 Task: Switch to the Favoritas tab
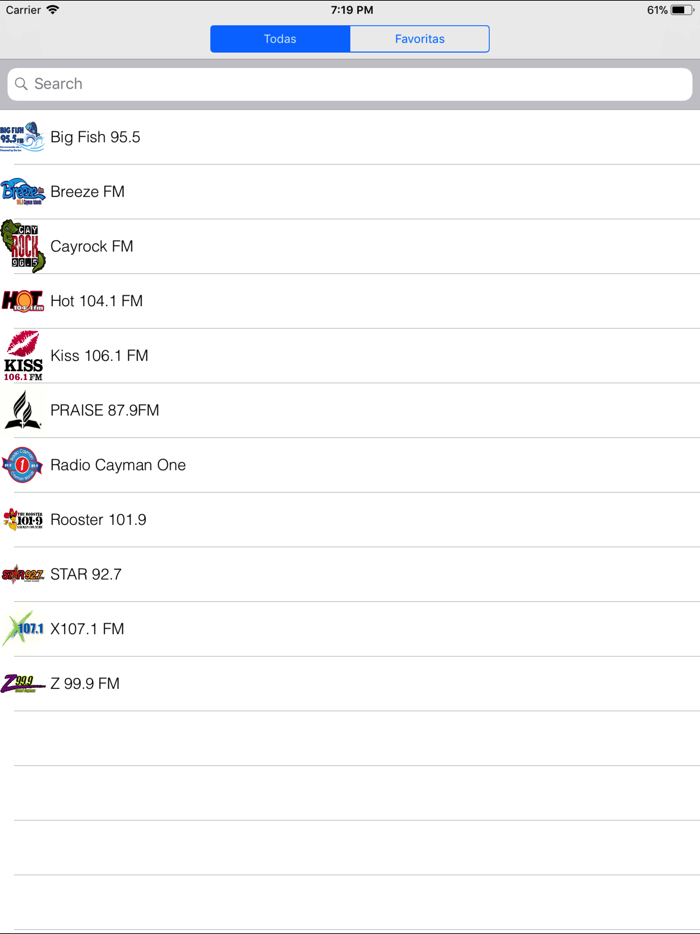(419, 38)
